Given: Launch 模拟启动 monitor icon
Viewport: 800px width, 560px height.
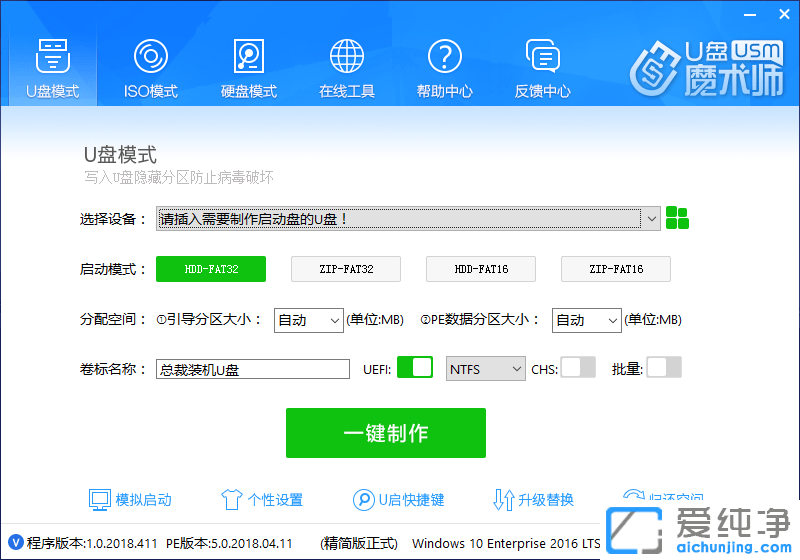Looking at the screenshot, I should click(x=99, y=500).
